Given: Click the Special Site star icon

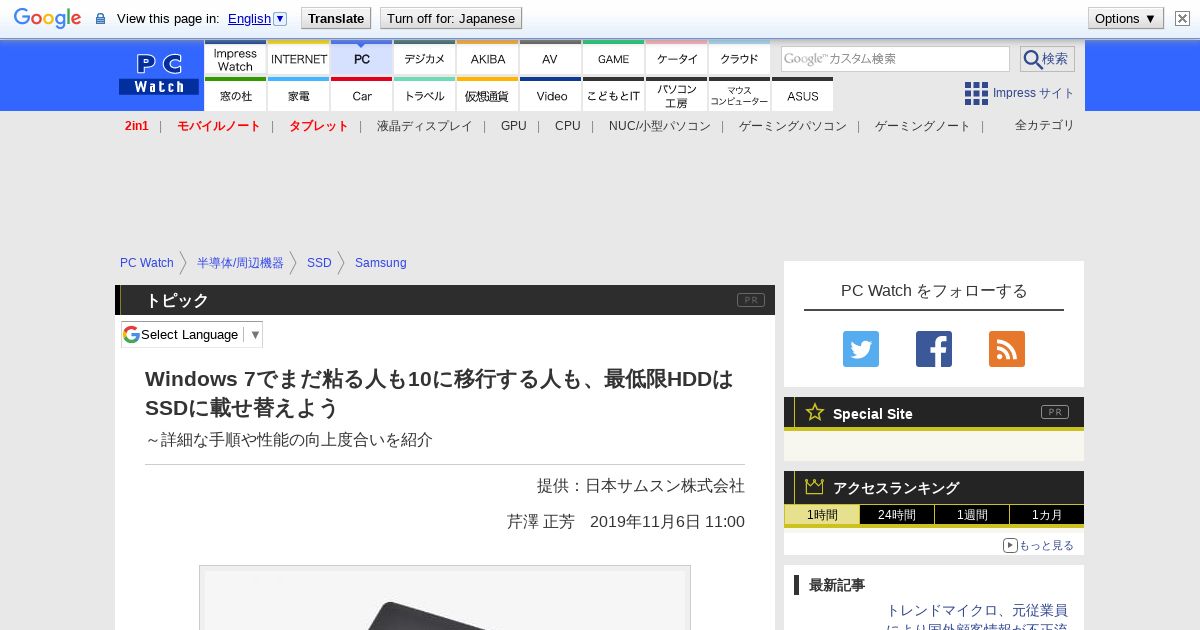Looking at the screenshot, I should coord(815,412).
